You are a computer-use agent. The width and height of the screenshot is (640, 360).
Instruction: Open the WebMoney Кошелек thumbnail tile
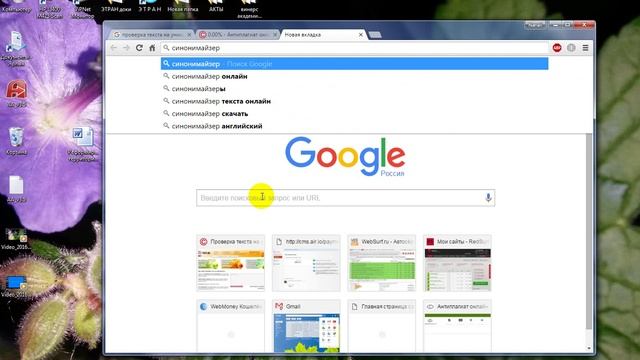[231, 326]
